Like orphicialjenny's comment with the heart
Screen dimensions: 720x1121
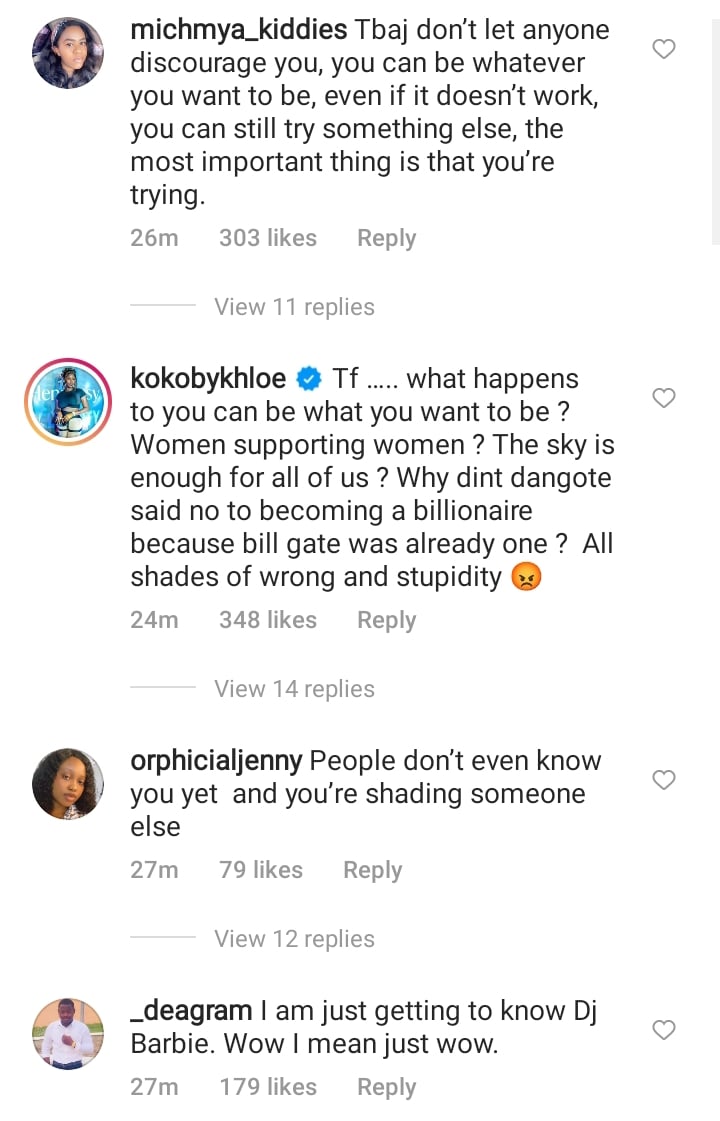coord(663,779)
